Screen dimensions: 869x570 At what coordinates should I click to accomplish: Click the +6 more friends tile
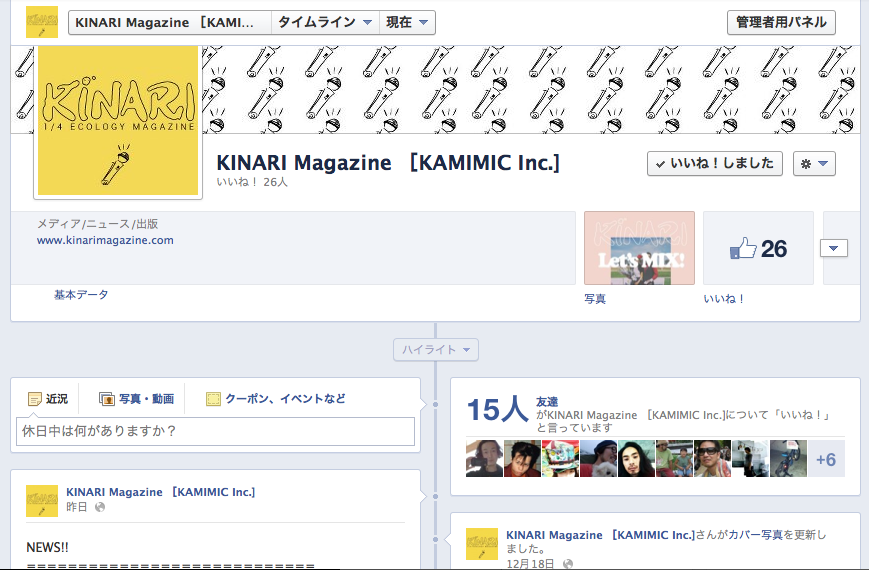(826, 459)
